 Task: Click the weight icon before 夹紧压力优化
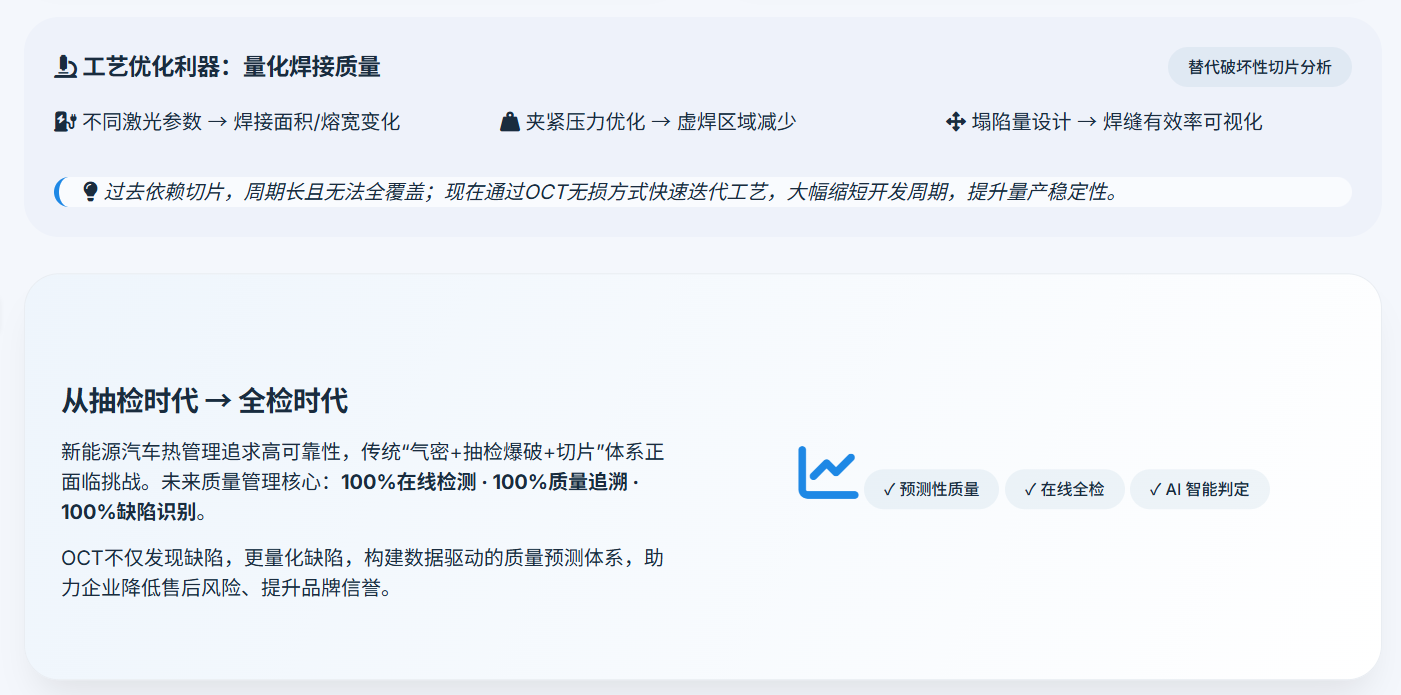coord(510,122)
